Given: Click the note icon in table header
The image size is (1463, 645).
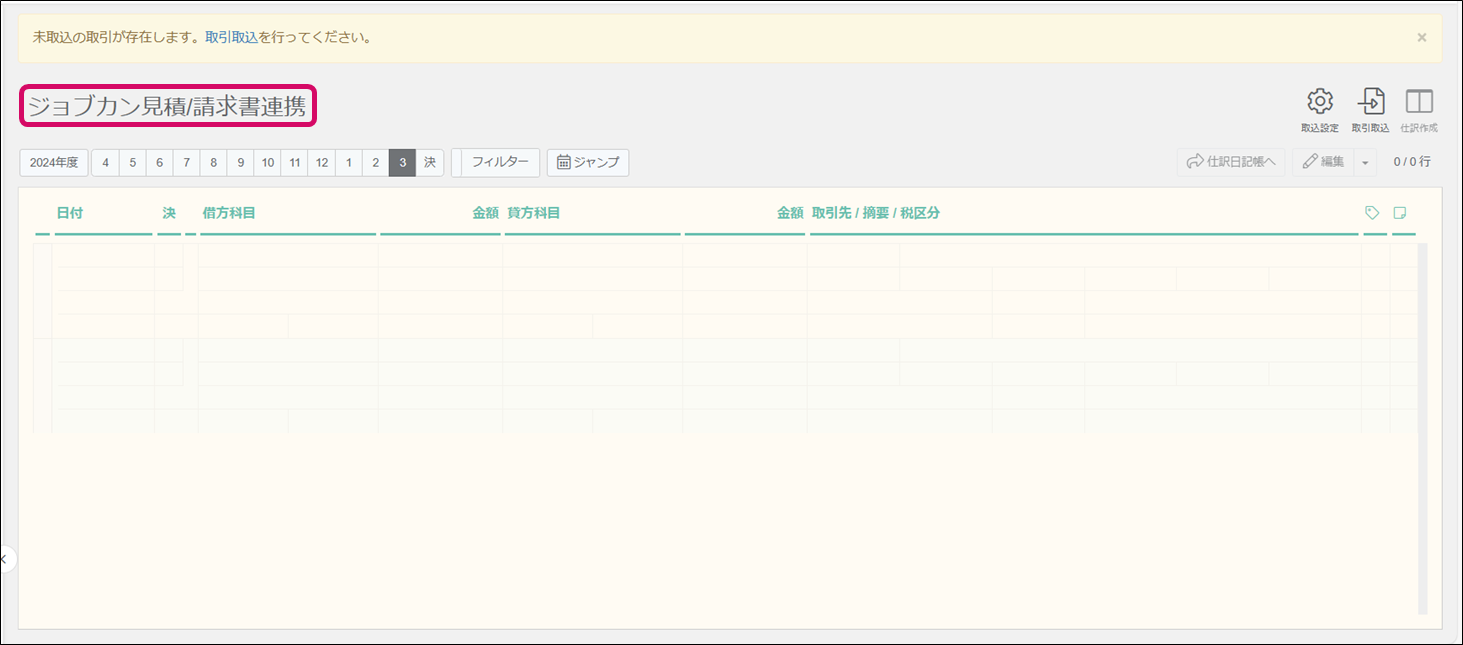Looking at the screenshot, I should (x=1400, y=213).
